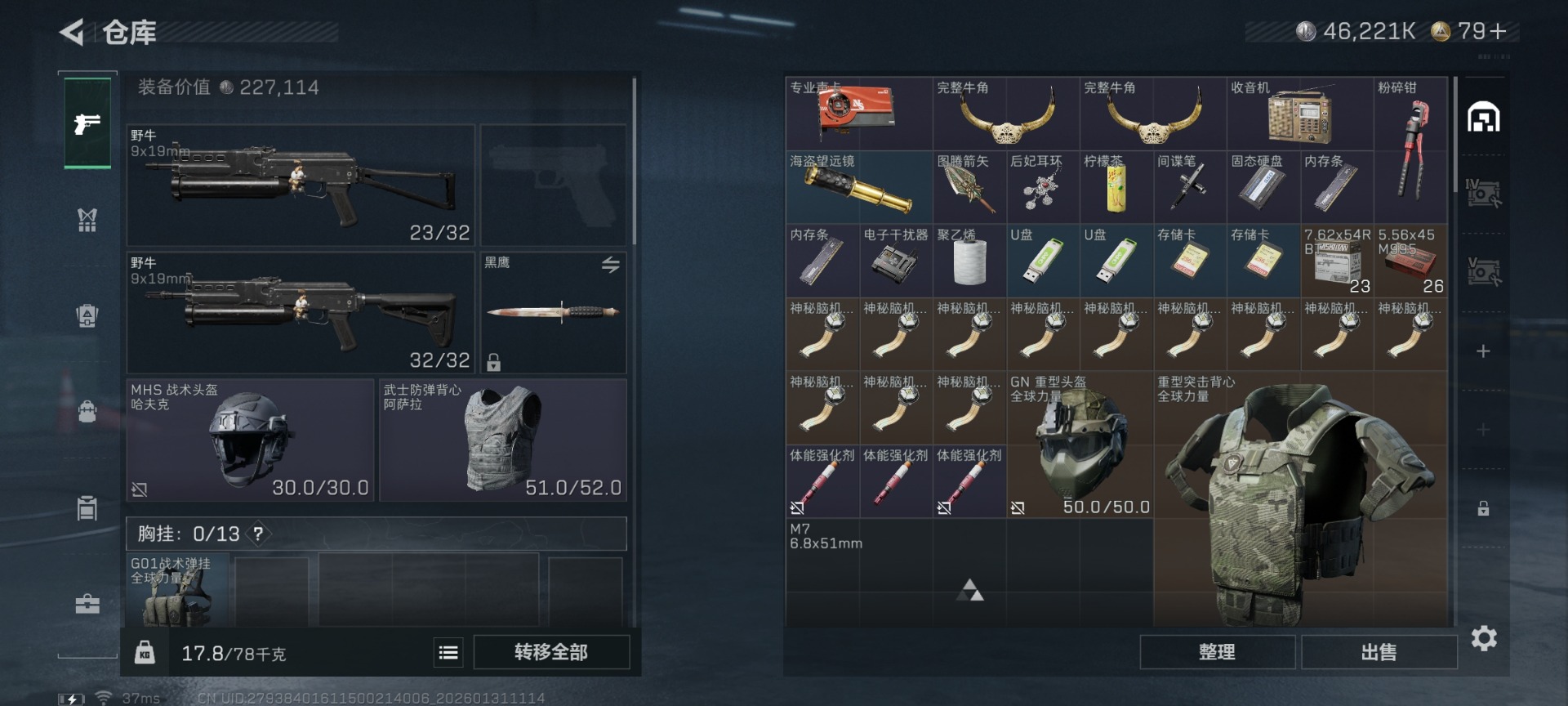This screenshot has width=1568, height=706.
Task: Open the list view icon beside 转移全部
Action: [448, 652]
